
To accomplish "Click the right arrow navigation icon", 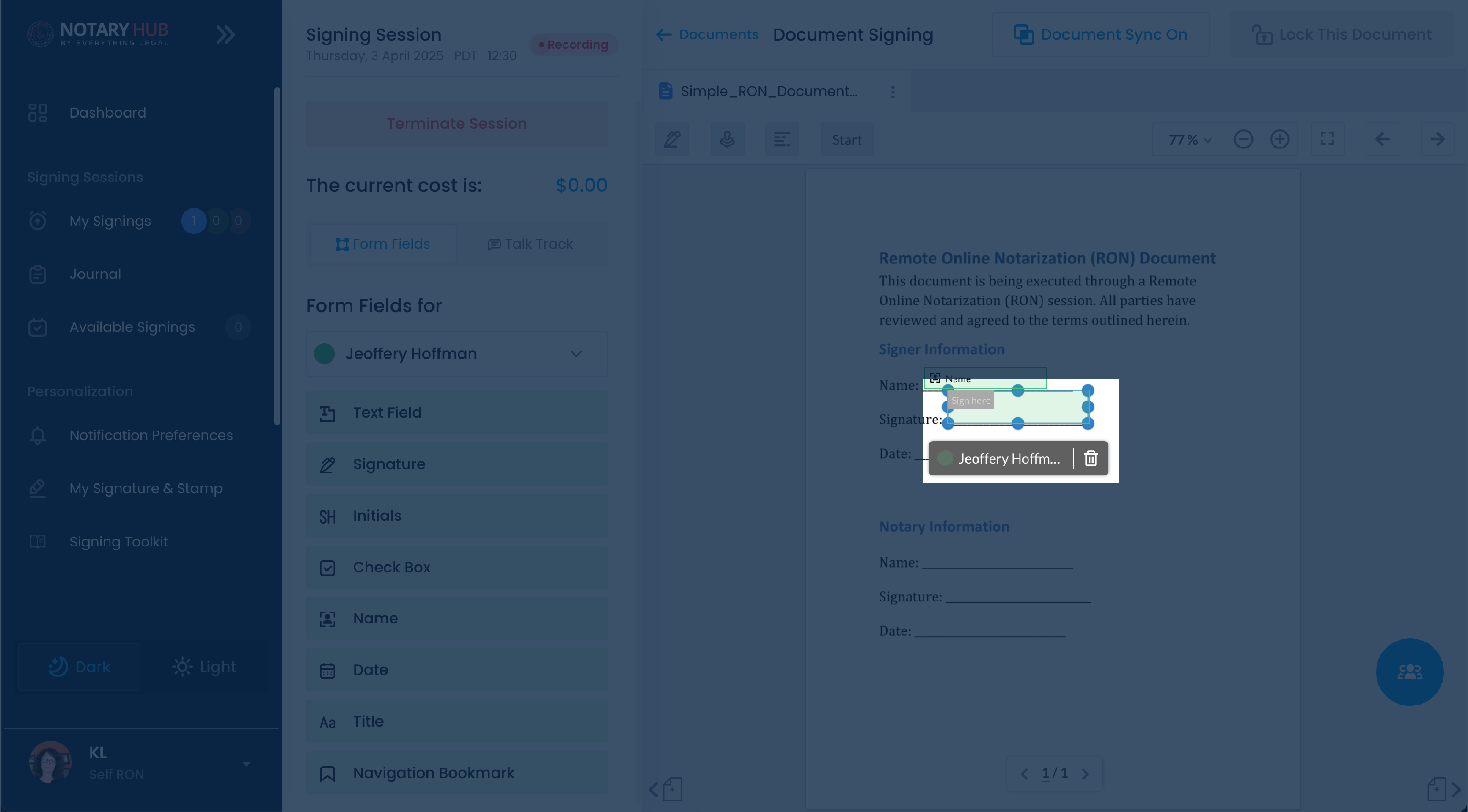I will [x=1437, y=139].
